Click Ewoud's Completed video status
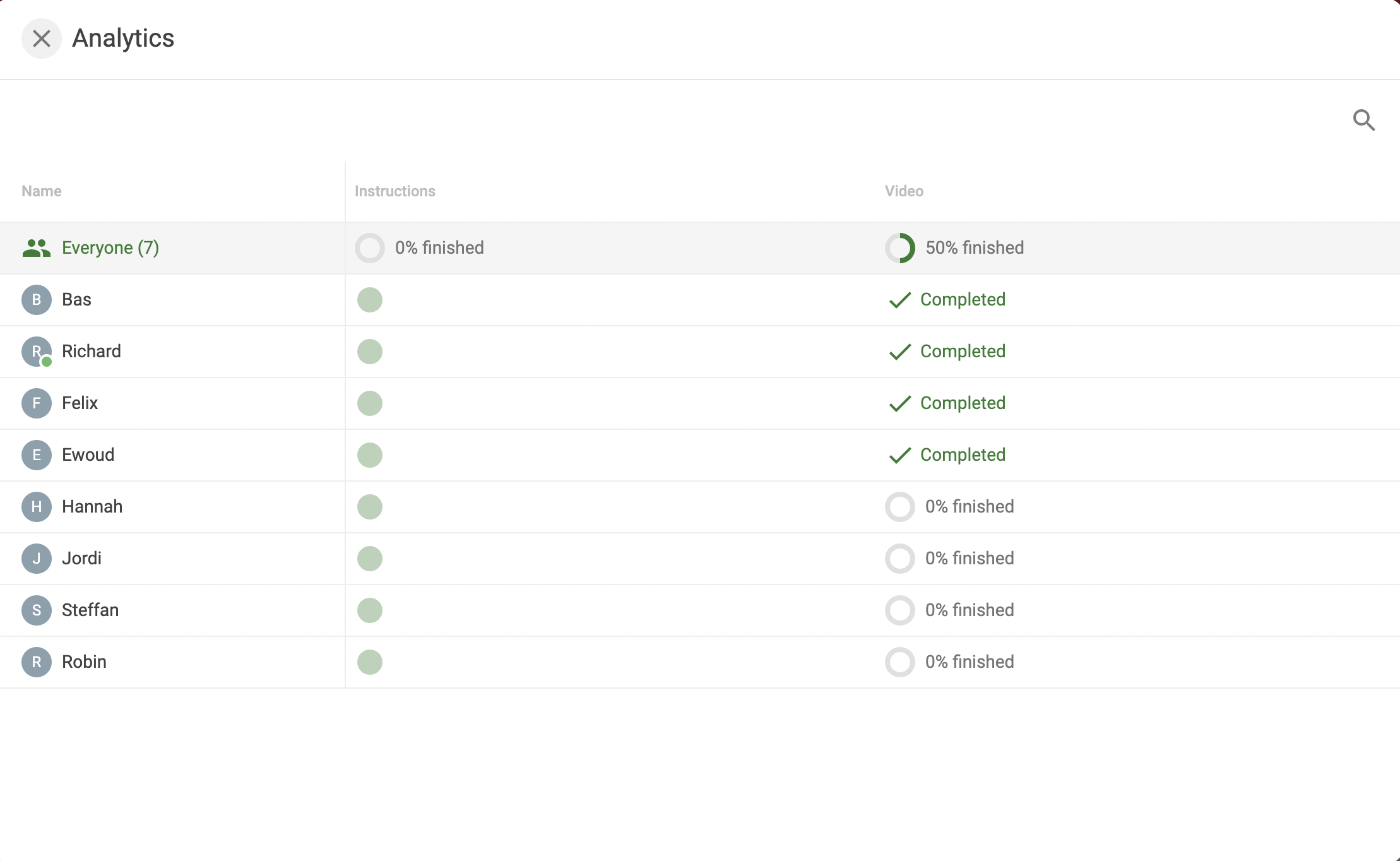Viewport: 1400px width, 861px height. (x=963, y=455)
